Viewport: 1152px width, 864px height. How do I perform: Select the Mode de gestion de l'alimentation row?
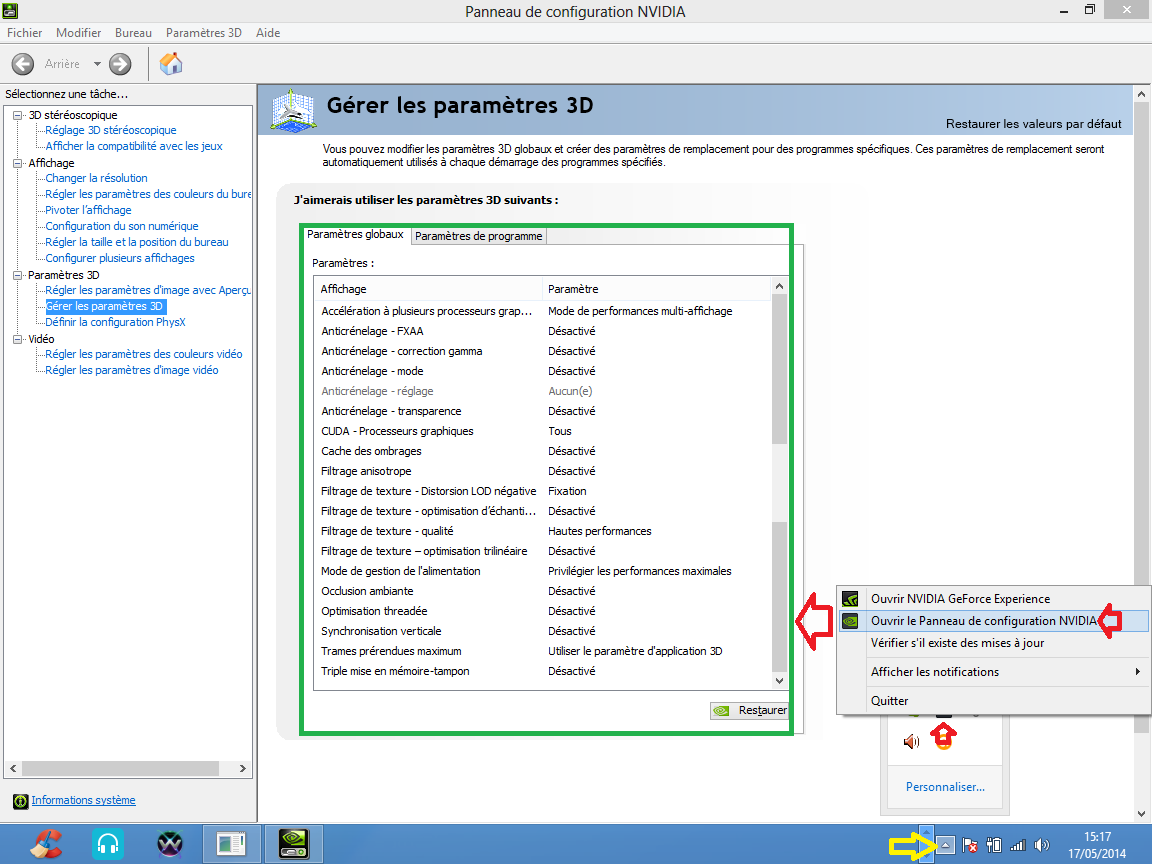point(543,571)
